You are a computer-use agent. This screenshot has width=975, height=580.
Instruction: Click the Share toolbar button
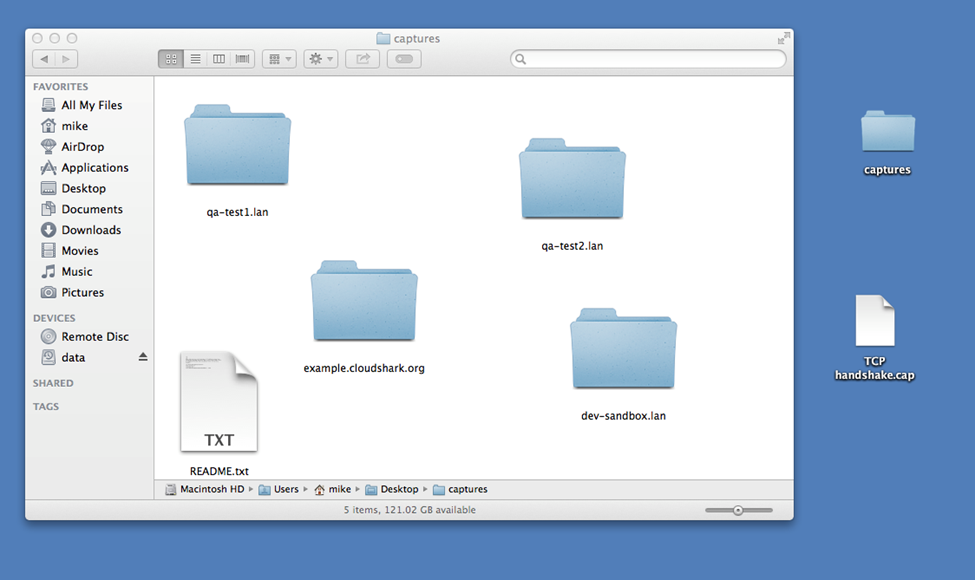click(x=362, y=59)
